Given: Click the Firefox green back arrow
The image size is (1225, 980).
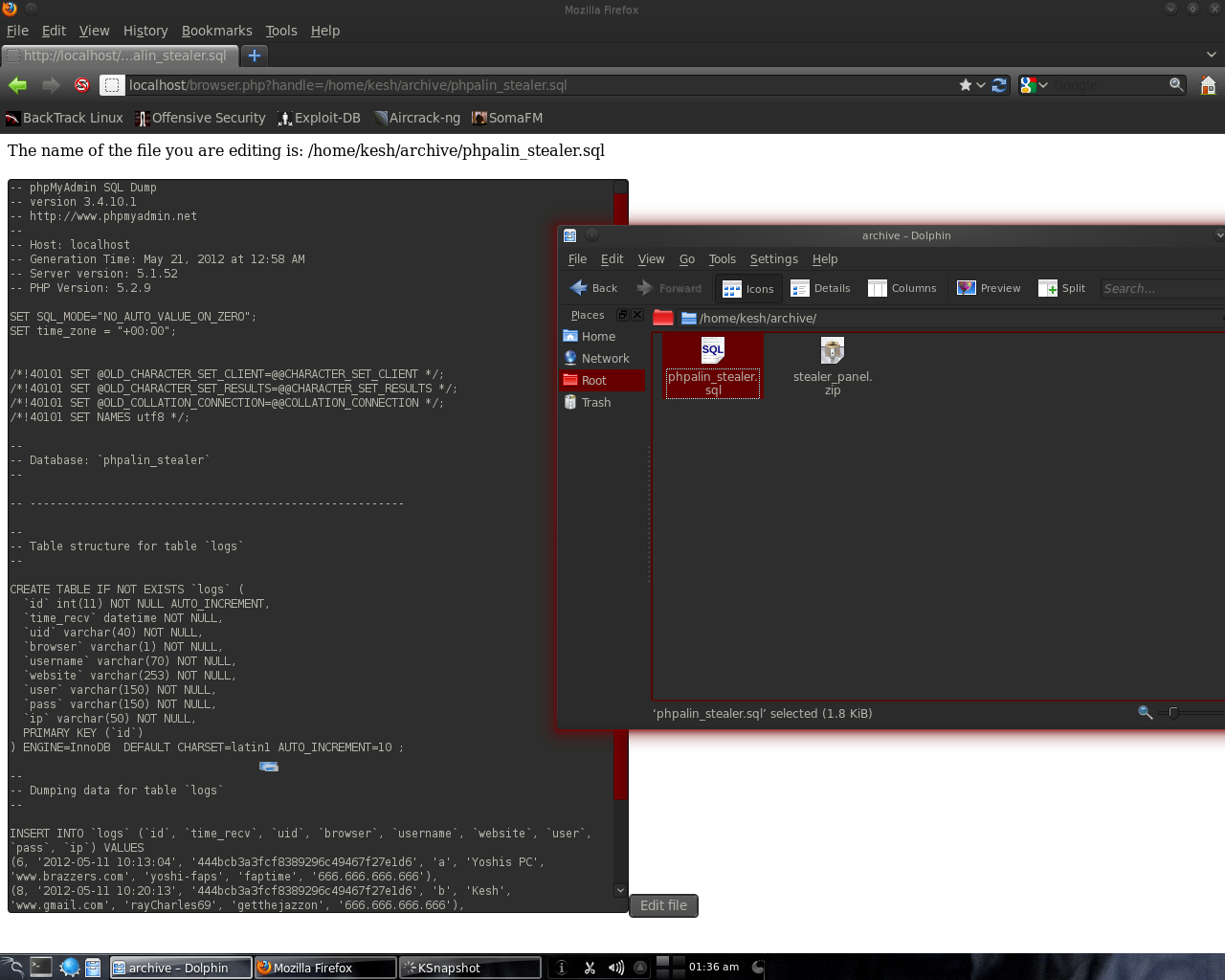Looking at the screenshot, I should pyautogui.click(x=17, y=85).
